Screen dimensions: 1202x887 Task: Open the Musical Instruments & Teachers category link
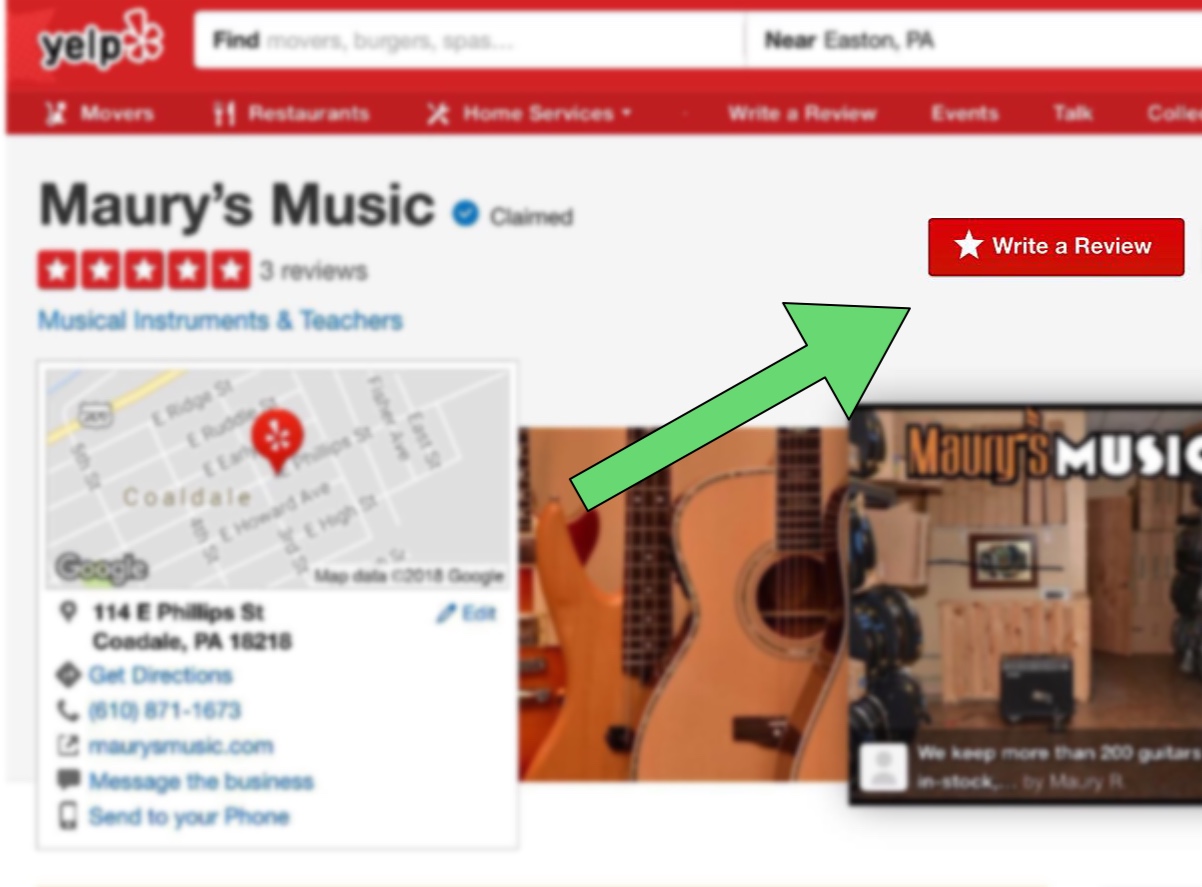coord(220,321)
